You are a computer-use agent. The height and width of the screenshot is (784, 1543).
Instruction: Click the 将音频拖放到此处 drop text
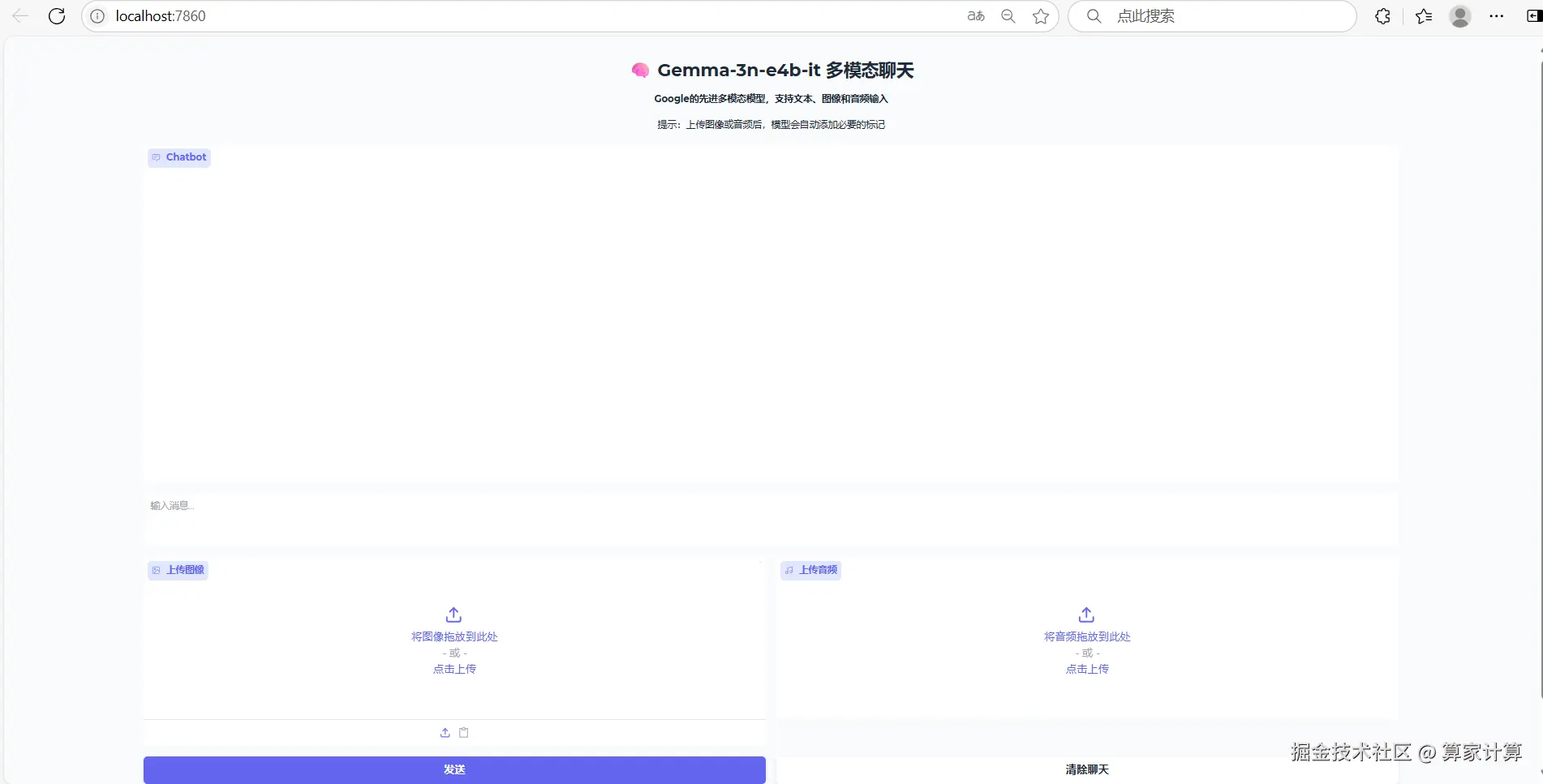coord(1087,636)
